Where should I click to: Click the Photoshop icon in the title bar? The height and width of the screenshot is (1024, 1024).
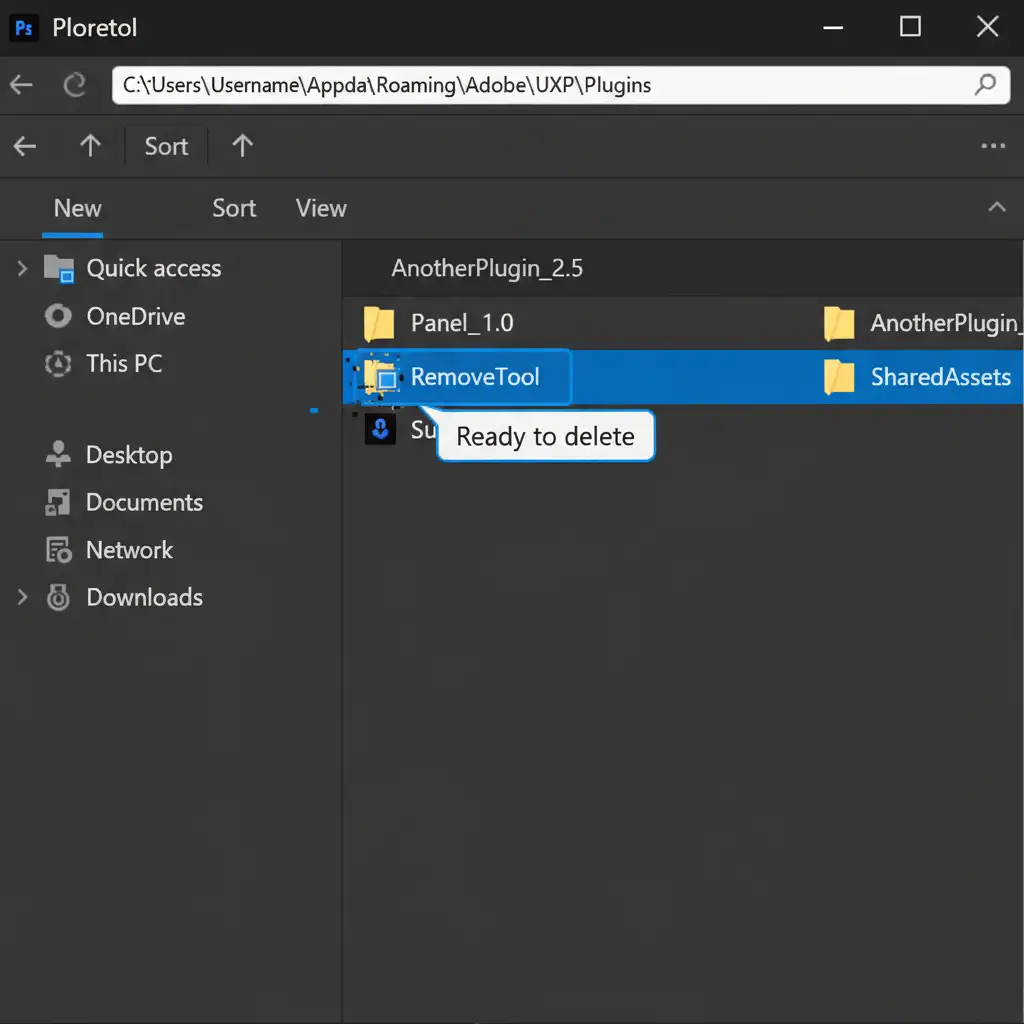pos(23,27)
